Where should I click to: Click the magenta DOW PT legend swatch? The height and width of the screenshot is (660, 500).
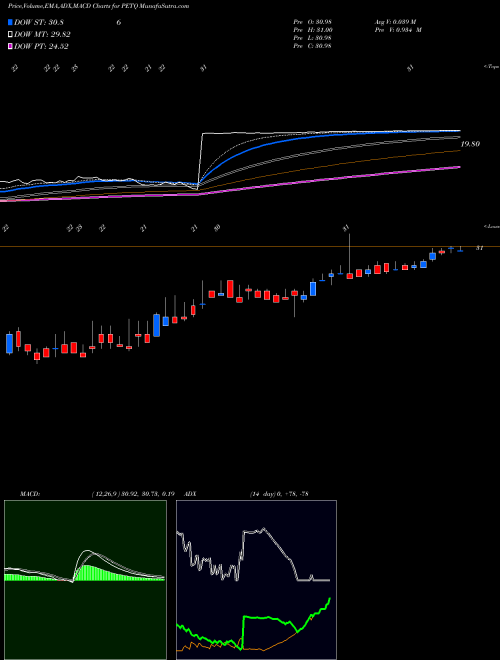10,46
